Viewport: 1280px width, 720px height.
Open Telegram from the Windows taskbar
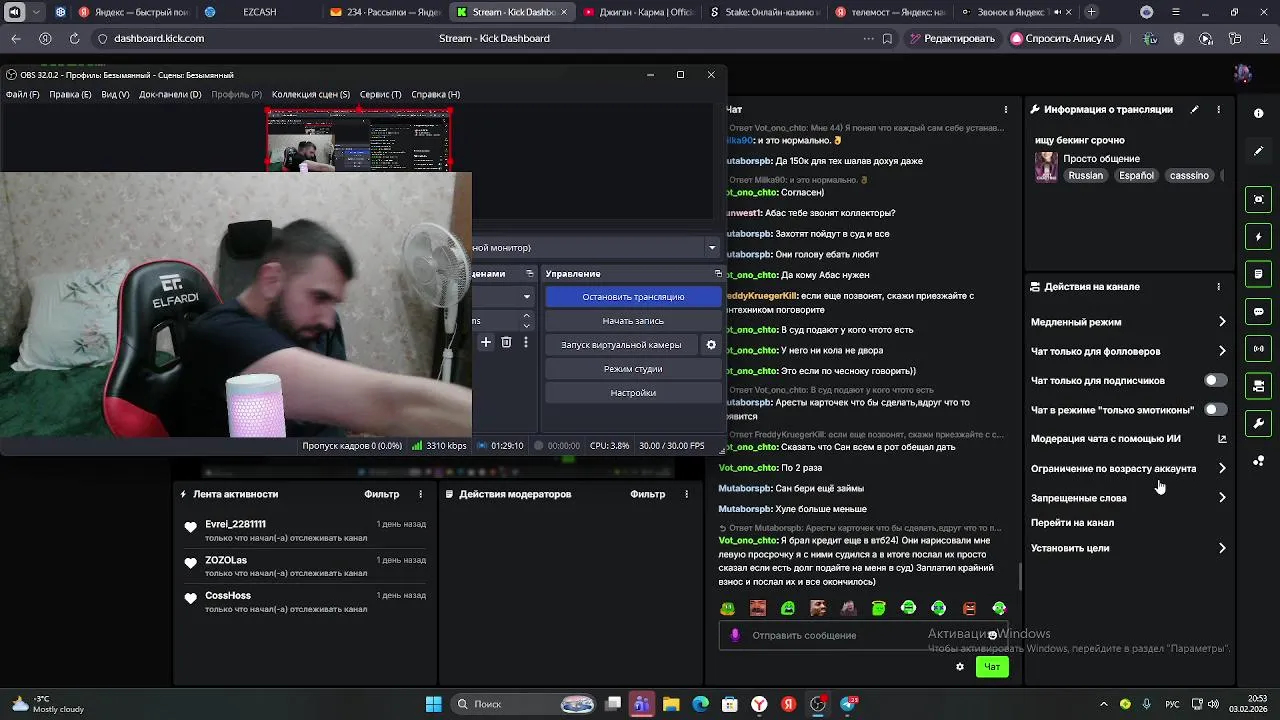849,704
